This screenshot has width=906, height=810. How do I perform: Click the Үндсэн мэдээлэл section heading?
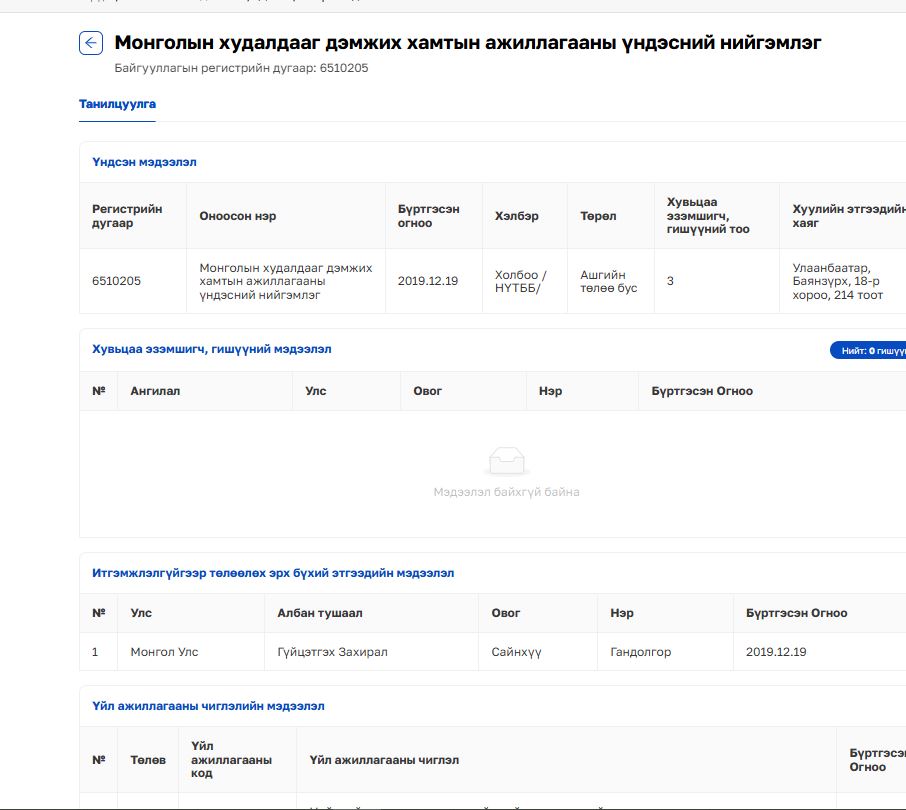144,162
